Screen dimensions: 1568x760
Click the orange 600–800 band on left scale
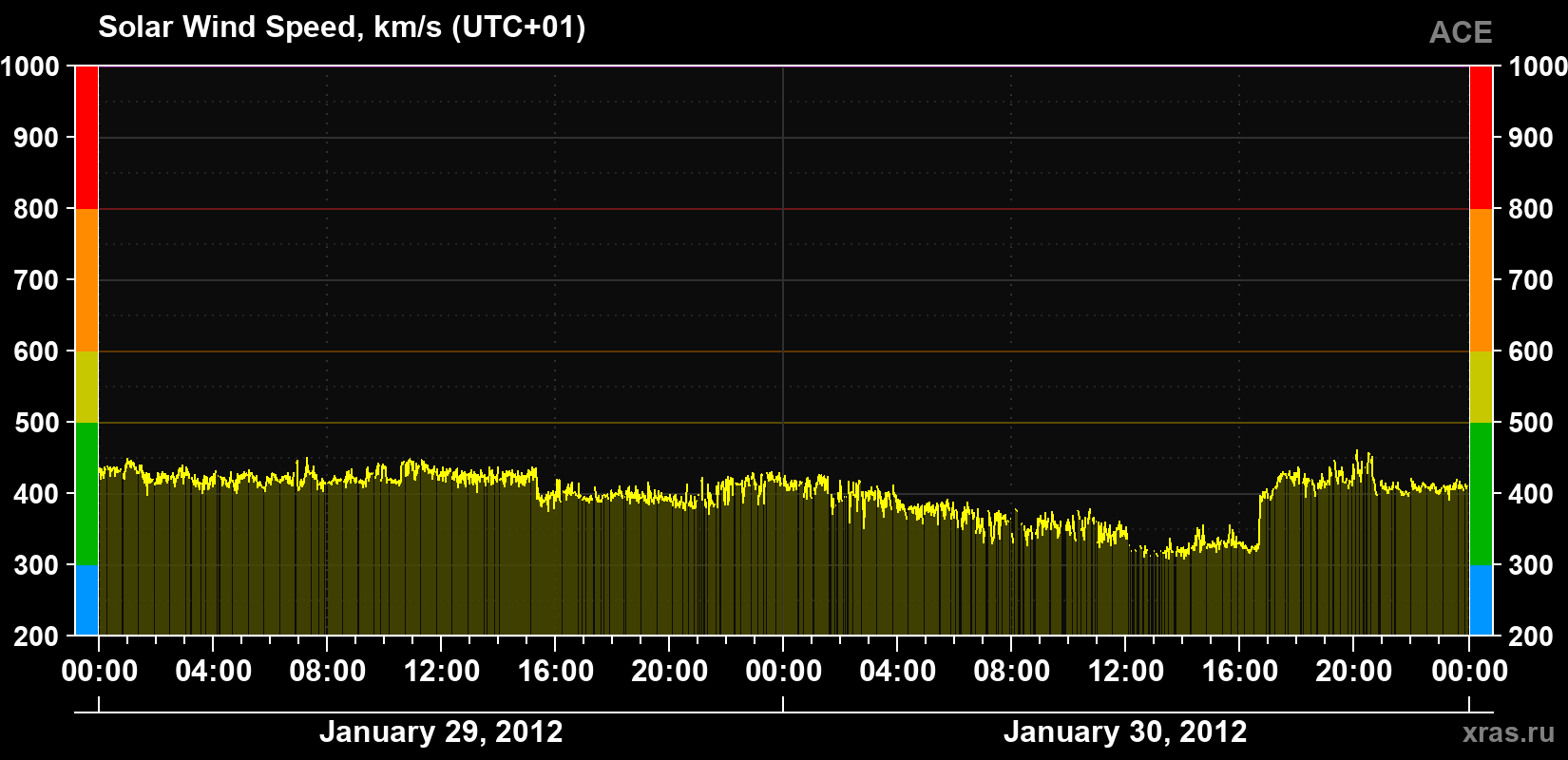[x=86, y=280]
